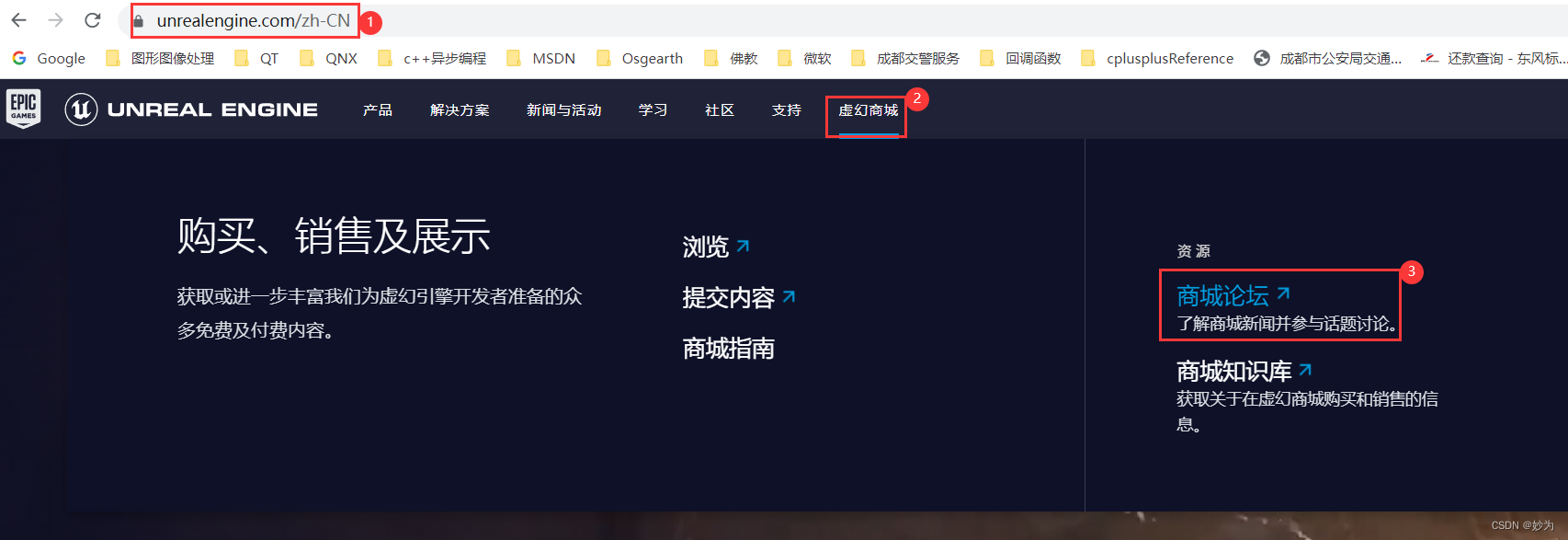The width and height of the screenshot is (1568, 540).
Task: Open the 回调函数 bookmark folder
Action: pyautogui.click(x=1020, y=58)
